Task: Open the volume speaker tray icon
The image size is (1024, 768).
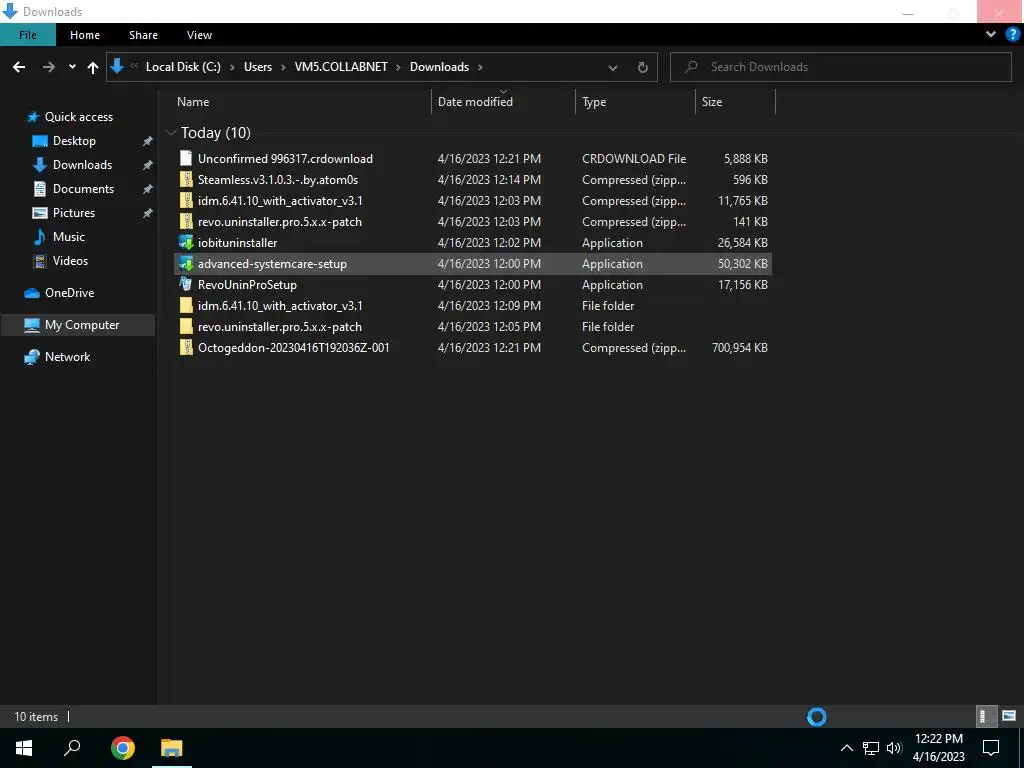Action: tap(894, 748)
